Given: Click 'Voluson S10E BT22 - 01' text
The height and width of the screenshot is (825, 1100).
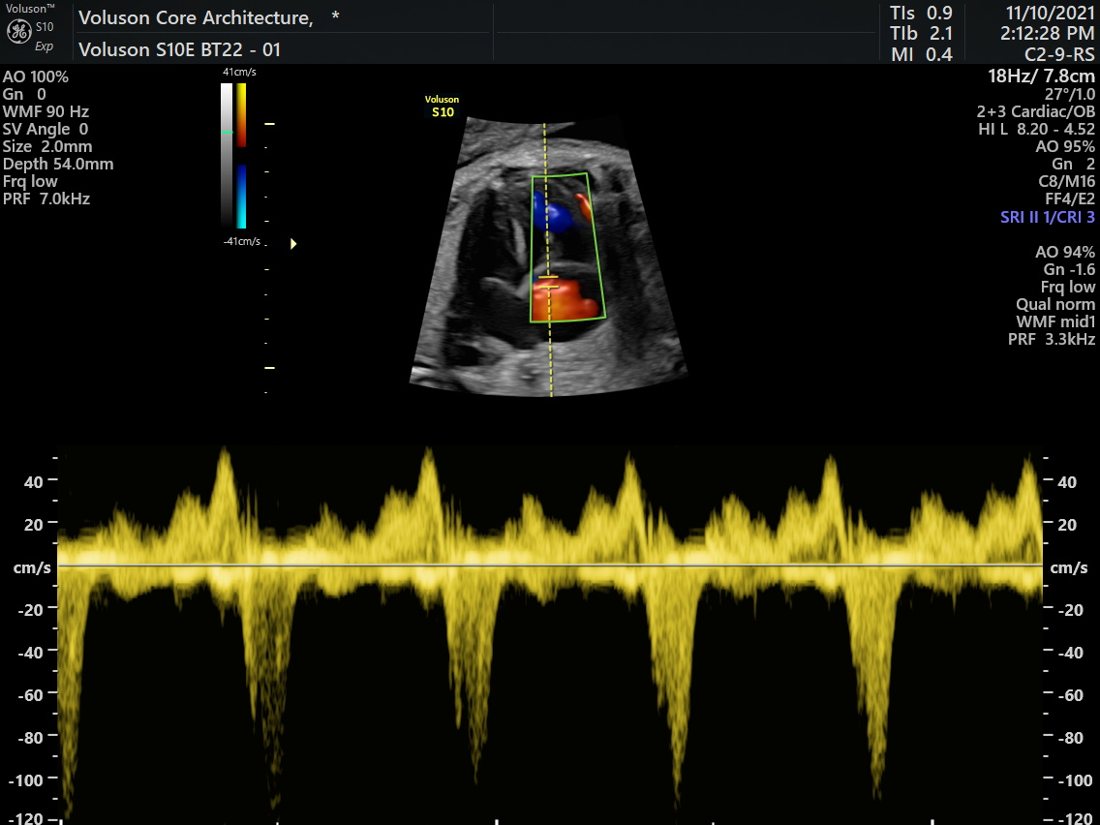Looking at the screenshot, I should pos(180,50).
